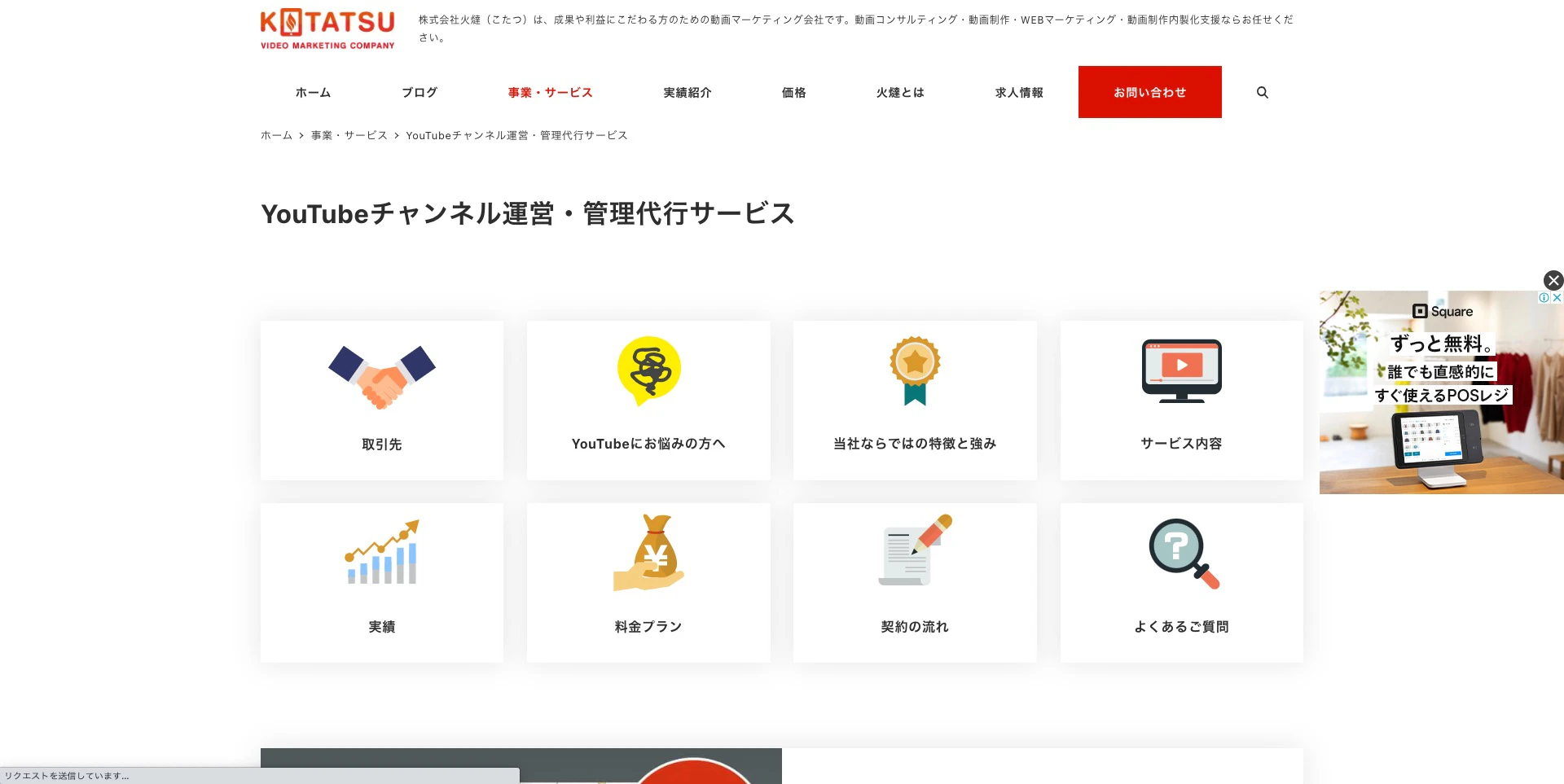Open 価格 in the navigation menu
The height and width of the screenshot is (784, 1564).
[794, 92]
